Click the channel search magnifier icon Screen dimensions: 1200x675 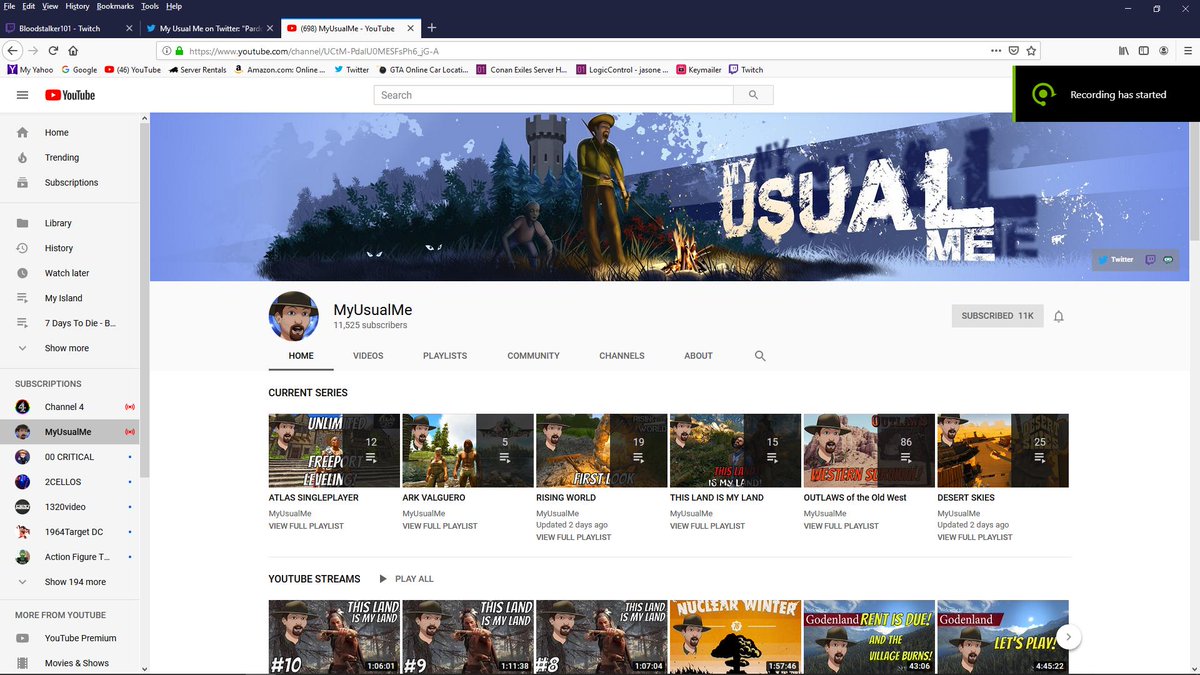pyautogui.click(x=760, y=356)
